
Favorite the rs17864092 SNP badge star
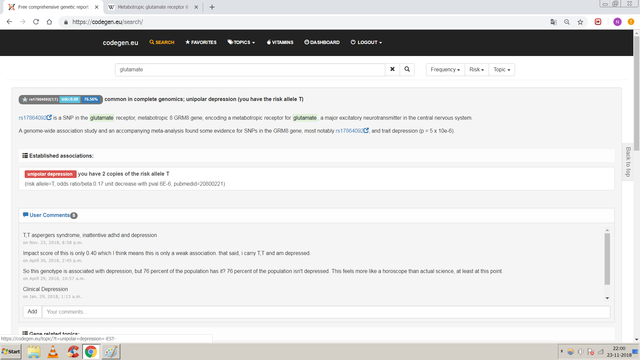click(x=24, y=99)
